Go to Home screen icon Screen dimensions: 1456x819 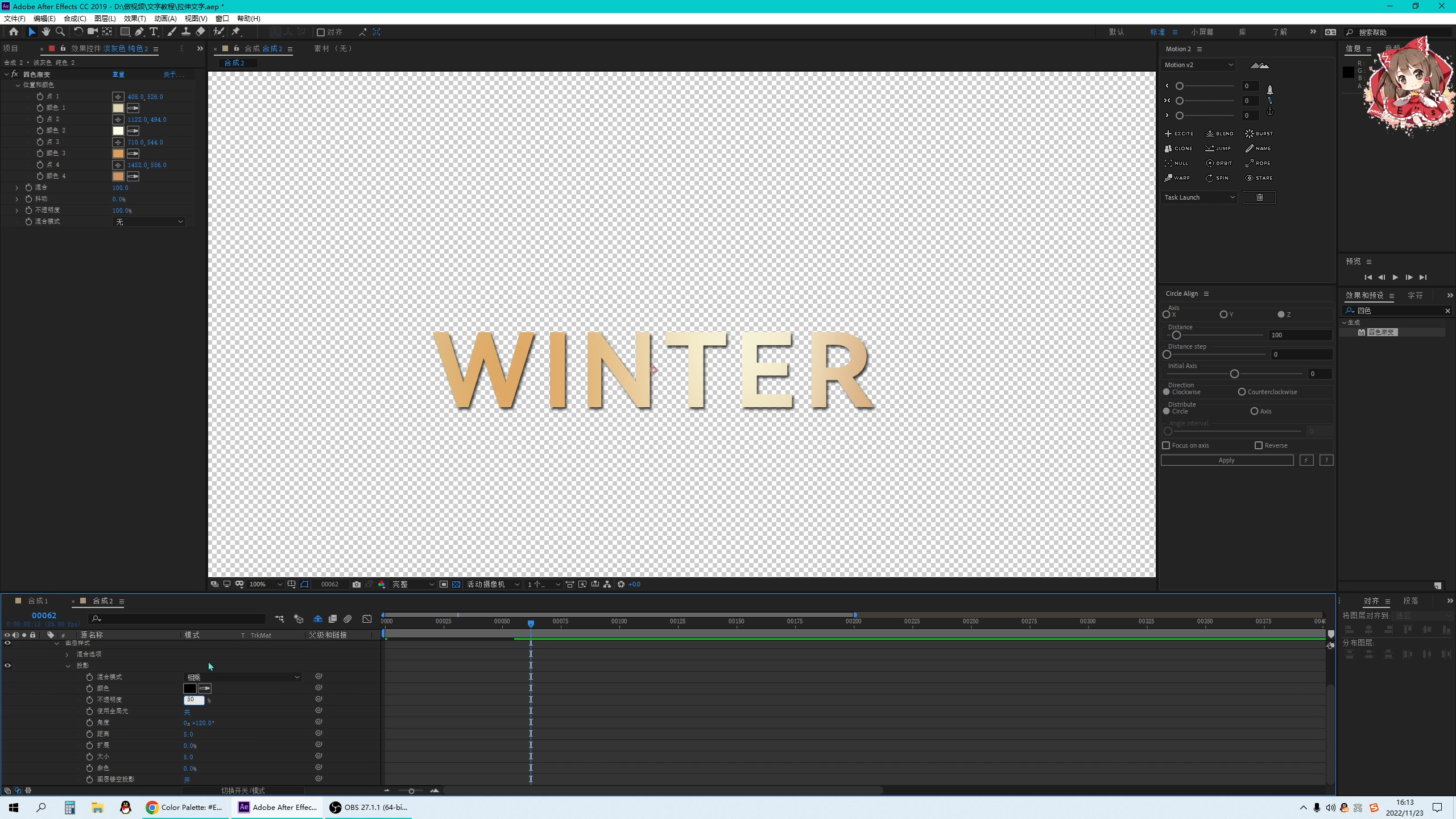[14, 32]
